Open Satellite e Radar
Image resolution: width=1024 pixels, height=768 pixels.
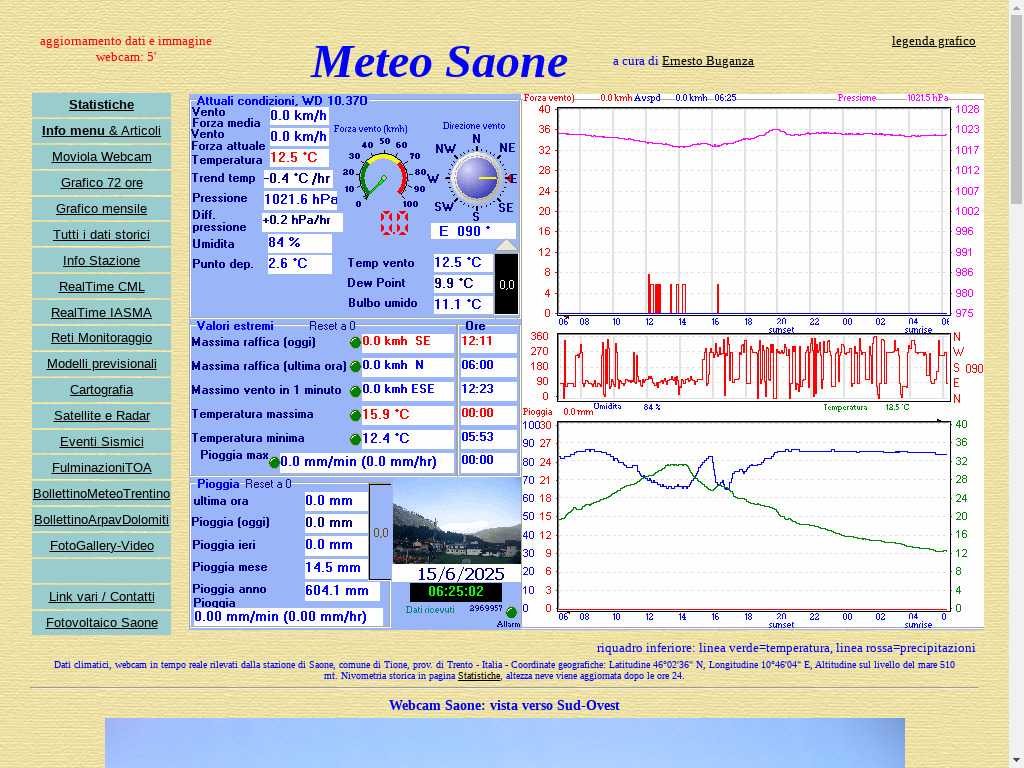click(x=101, y=415)
